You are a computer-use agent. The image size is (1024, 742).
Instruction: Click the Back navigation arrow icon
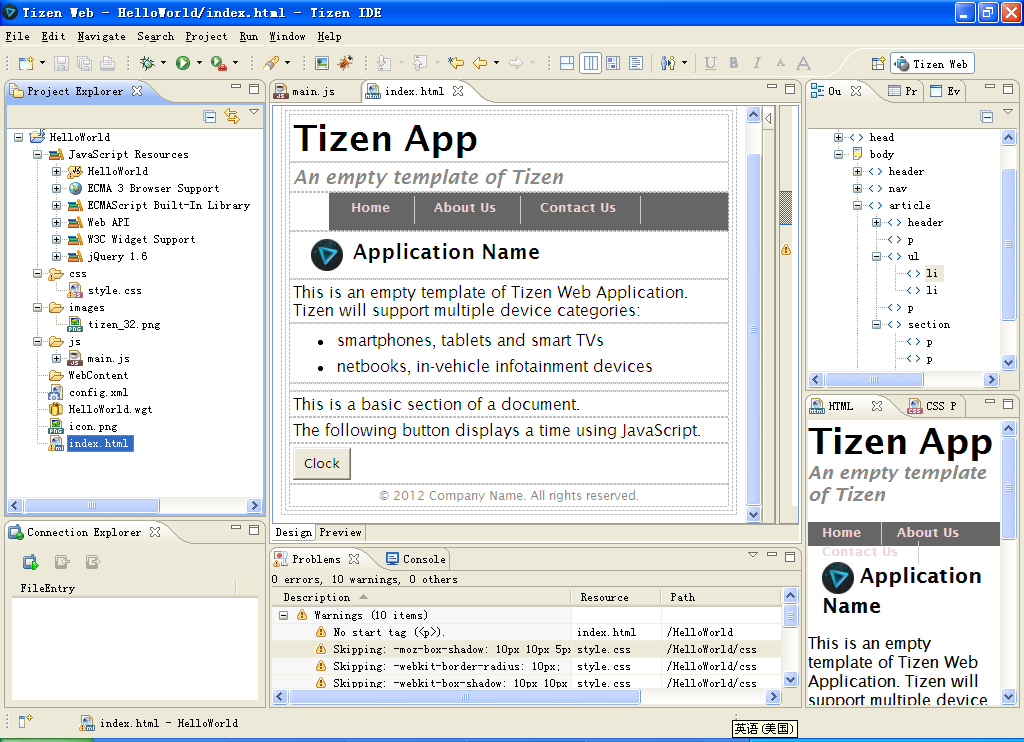(x=480, y=63)
